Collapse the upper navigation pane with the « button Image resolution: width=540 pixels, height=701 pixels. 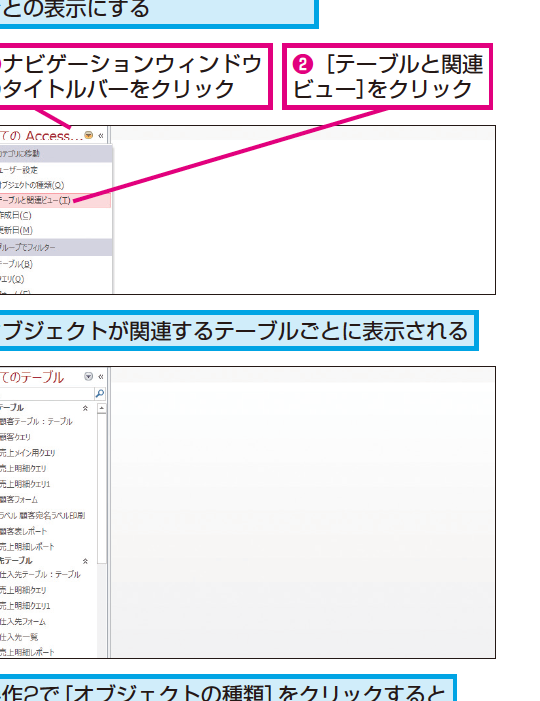click(101, 135)
